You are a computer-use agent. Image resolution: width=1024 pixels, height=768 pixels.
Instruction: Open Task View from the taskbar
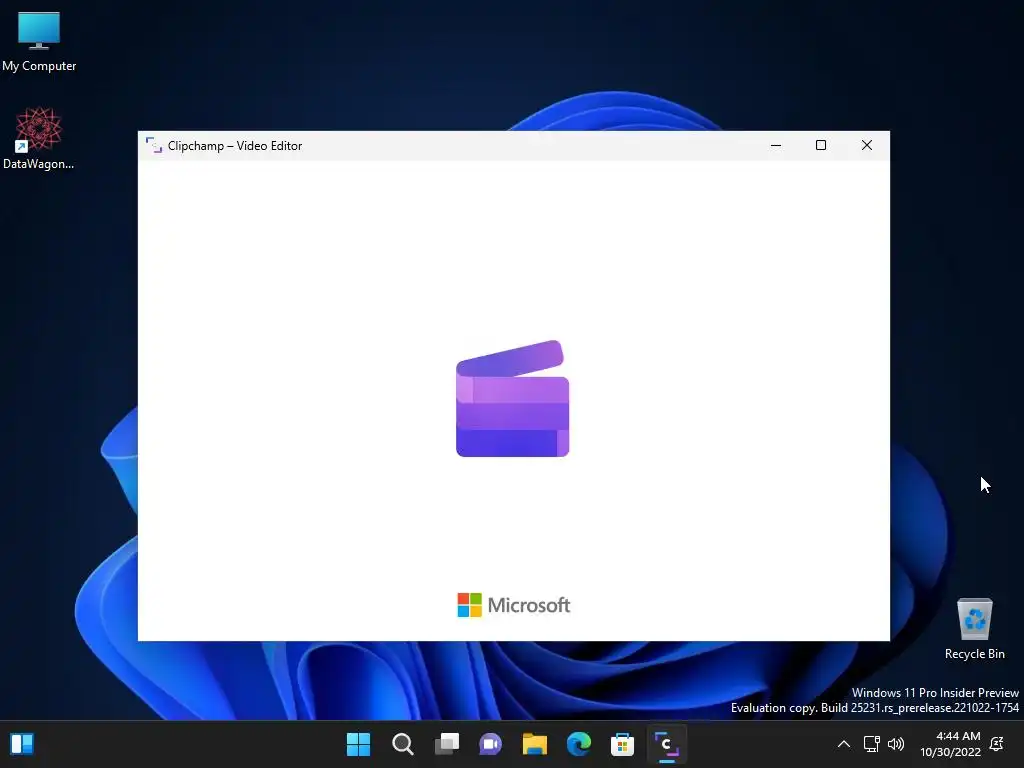[x=447, y=744]
